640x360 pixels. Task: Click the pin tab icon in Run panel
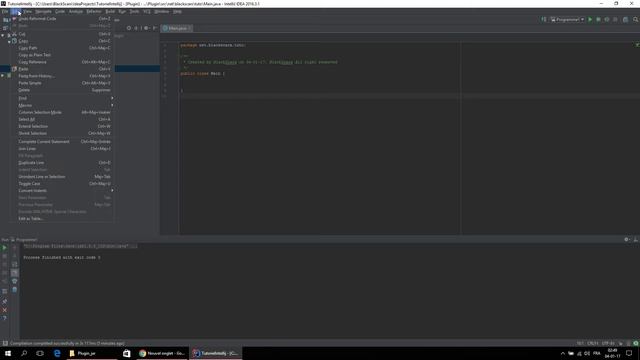4,301
